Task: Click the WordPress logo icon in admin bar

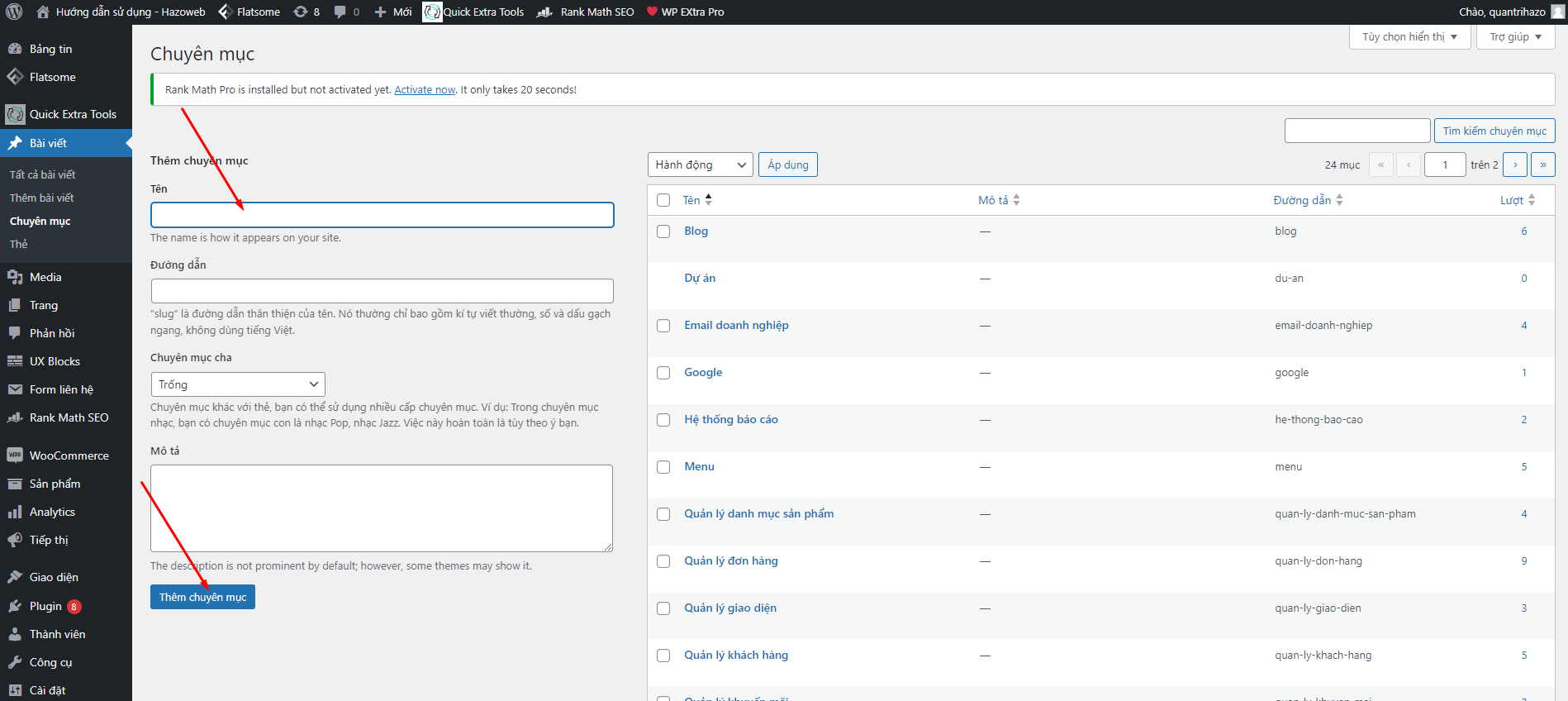Action: 14,12
